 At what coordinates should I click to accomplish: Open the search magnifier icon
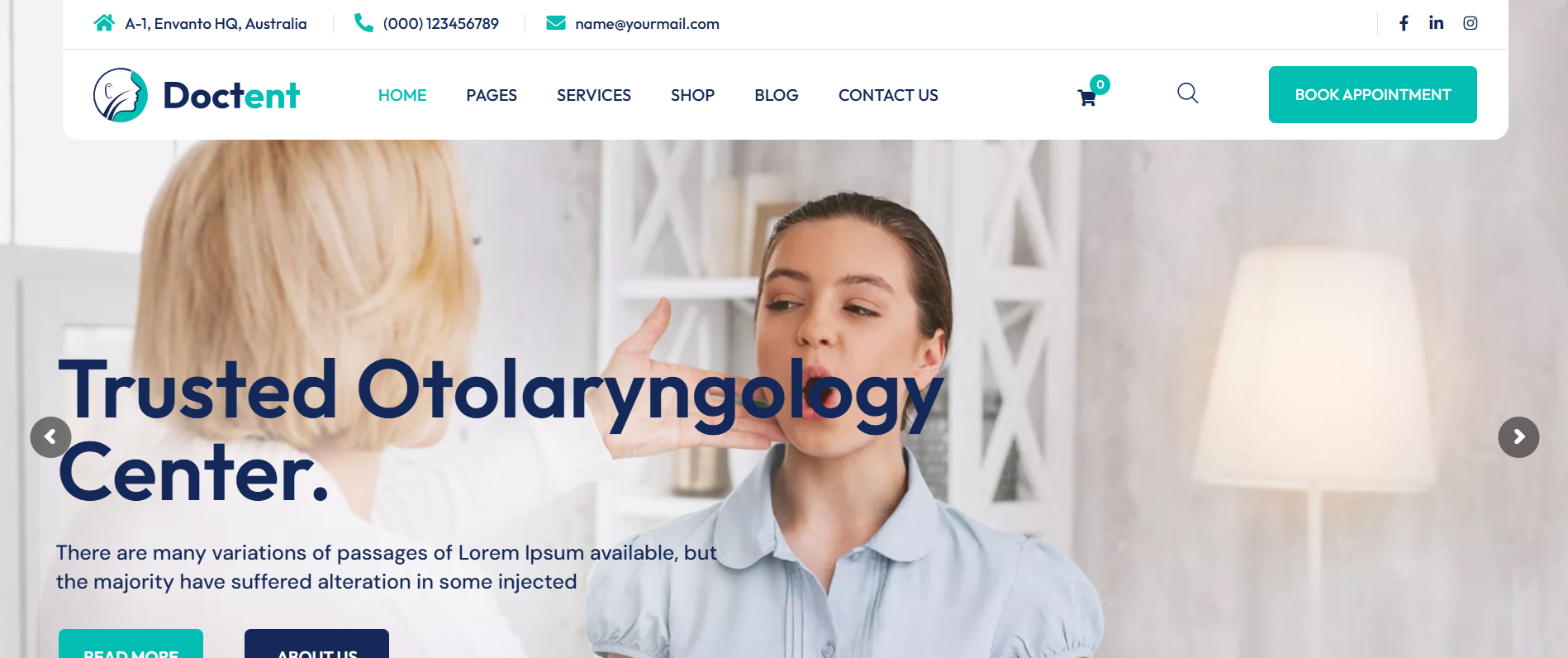point(1188,93)
